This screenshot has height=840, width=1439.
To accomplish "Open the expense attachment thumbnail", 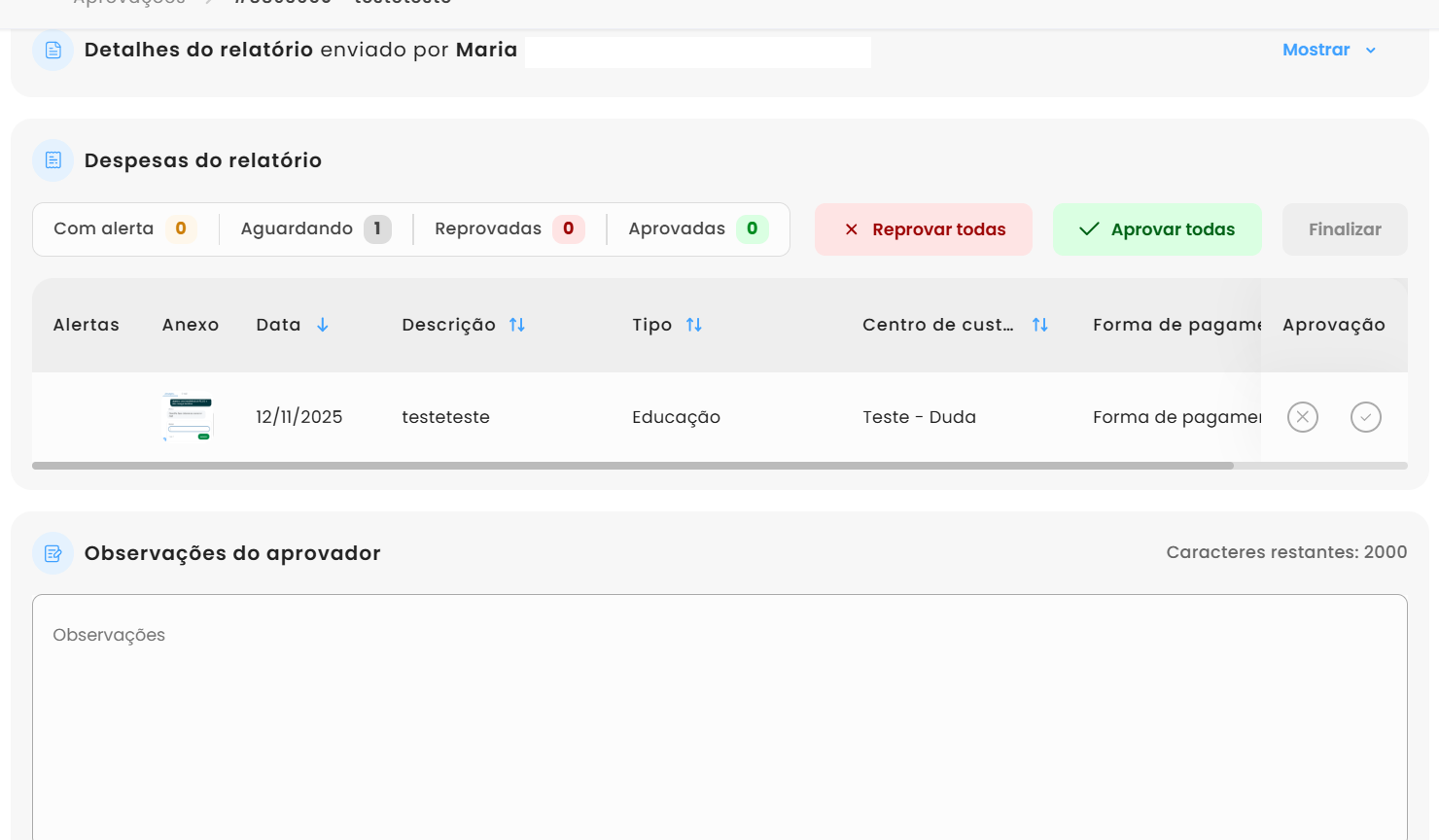I will click(188, 417).
